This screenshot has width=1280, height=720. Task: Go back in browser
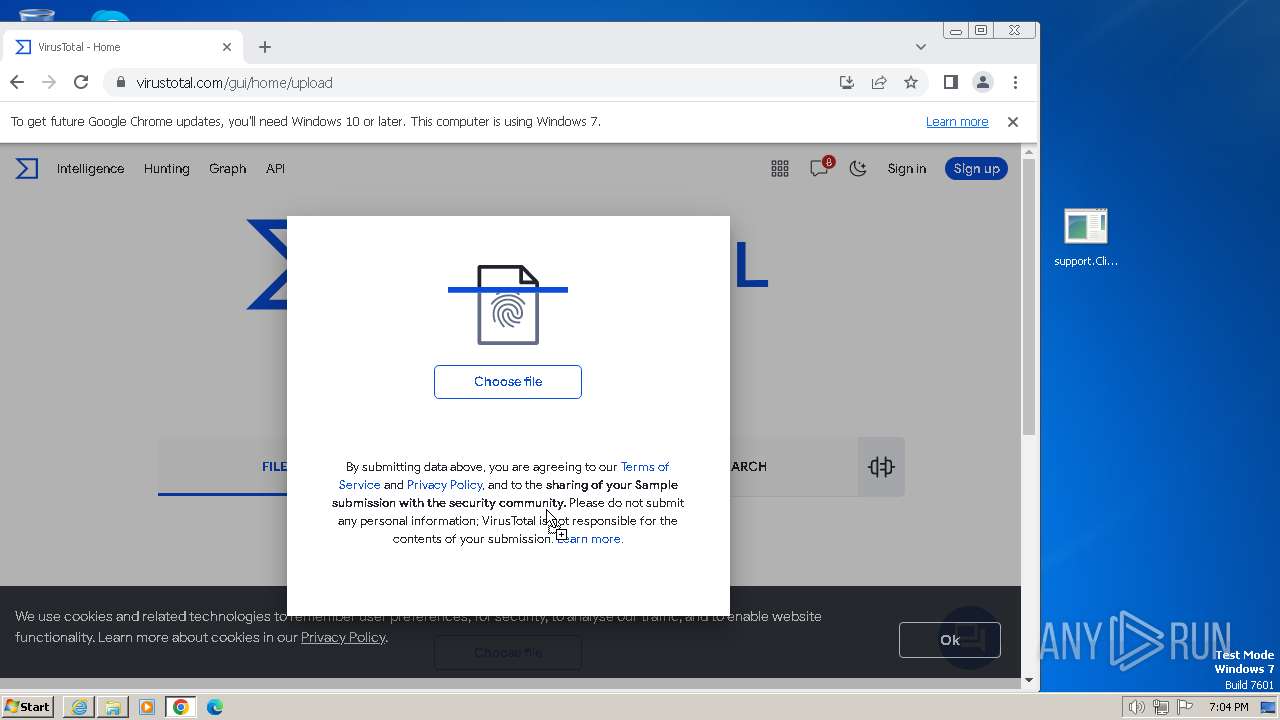[x=17, y=83]
